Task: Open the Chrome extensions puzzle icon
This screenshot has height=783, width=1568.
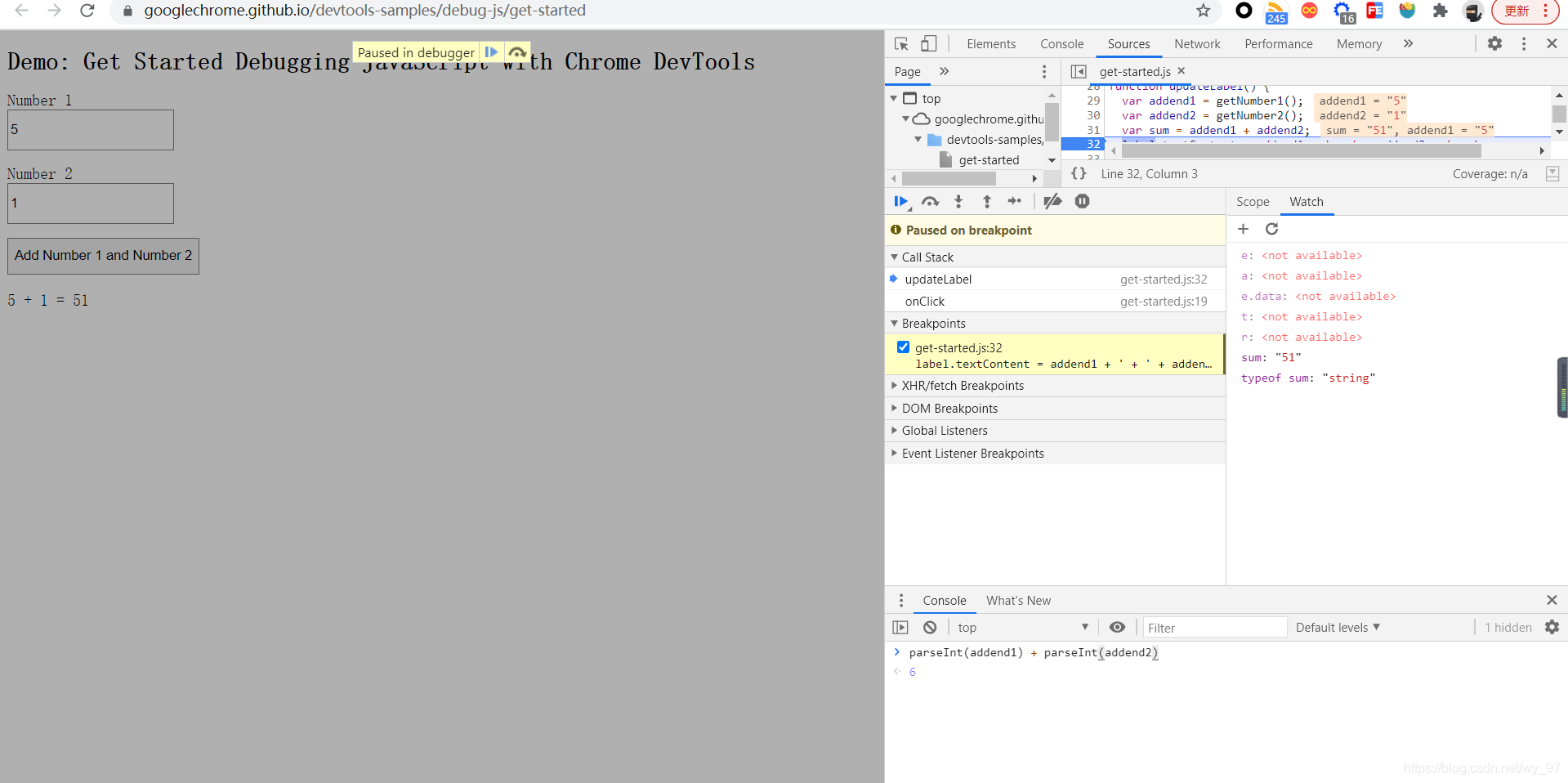Action: pyautogui.click(x=1441, y=11)
